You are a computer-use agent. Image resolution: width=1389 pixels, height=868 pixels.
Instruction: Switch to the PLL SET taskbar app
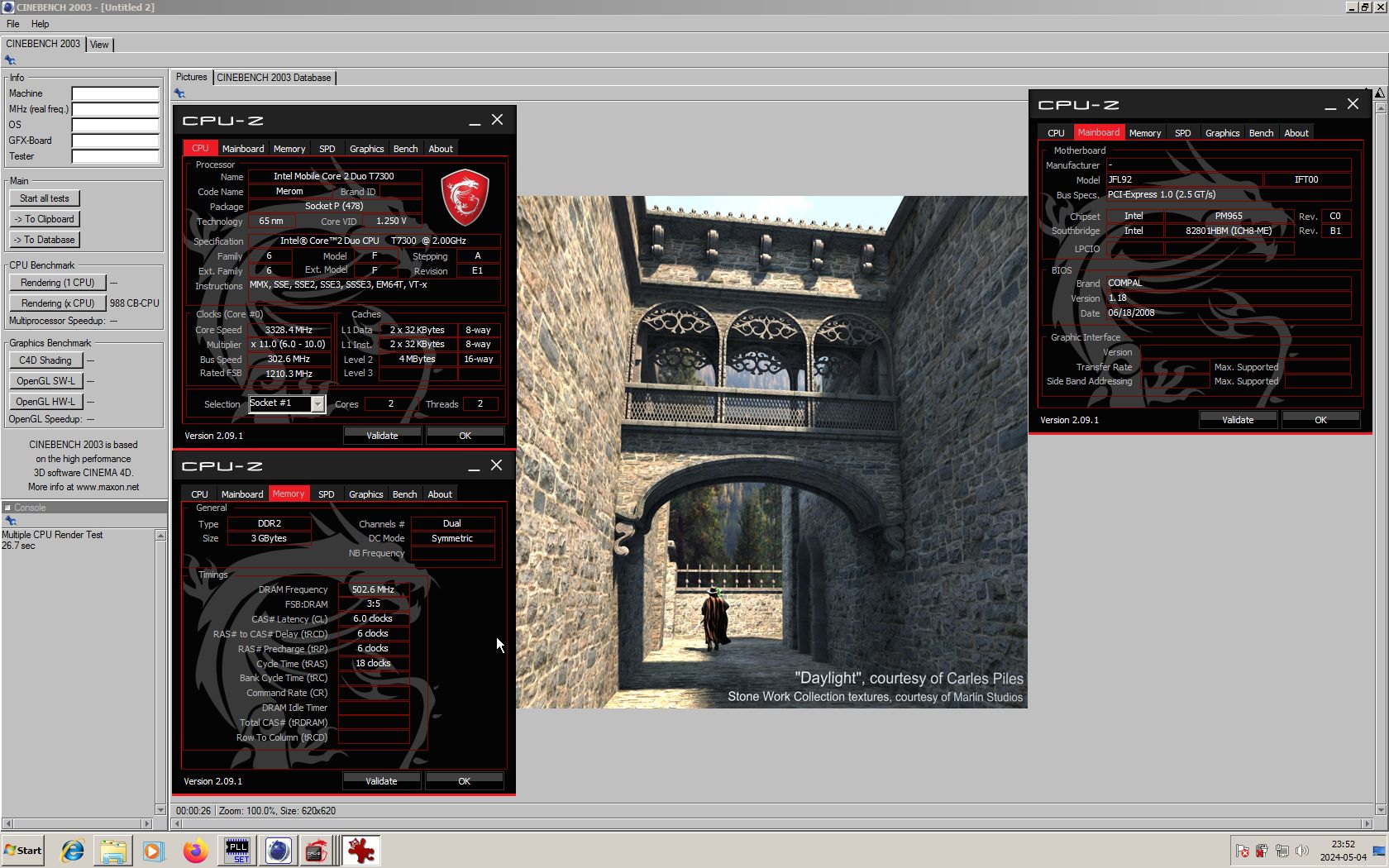click(237, 851)
